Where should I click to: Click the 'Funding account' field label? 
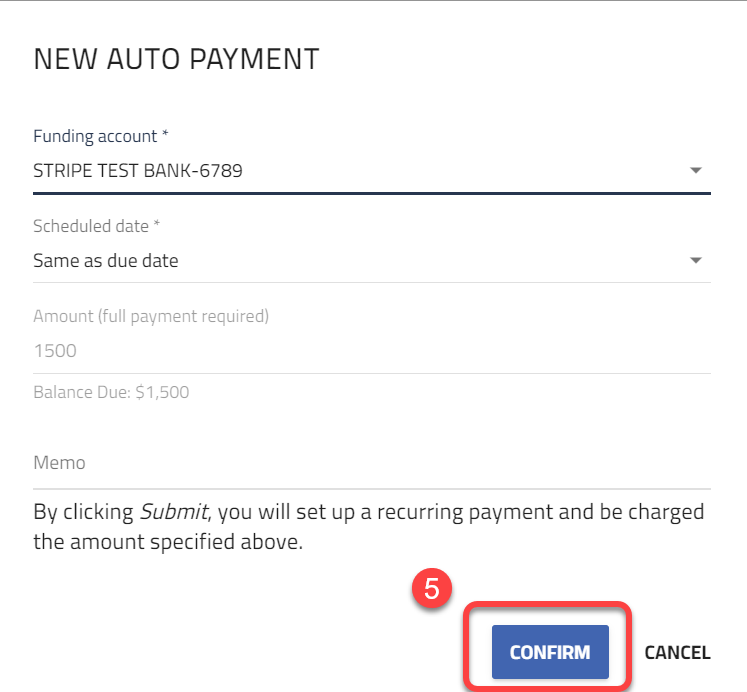click(95, 136)
